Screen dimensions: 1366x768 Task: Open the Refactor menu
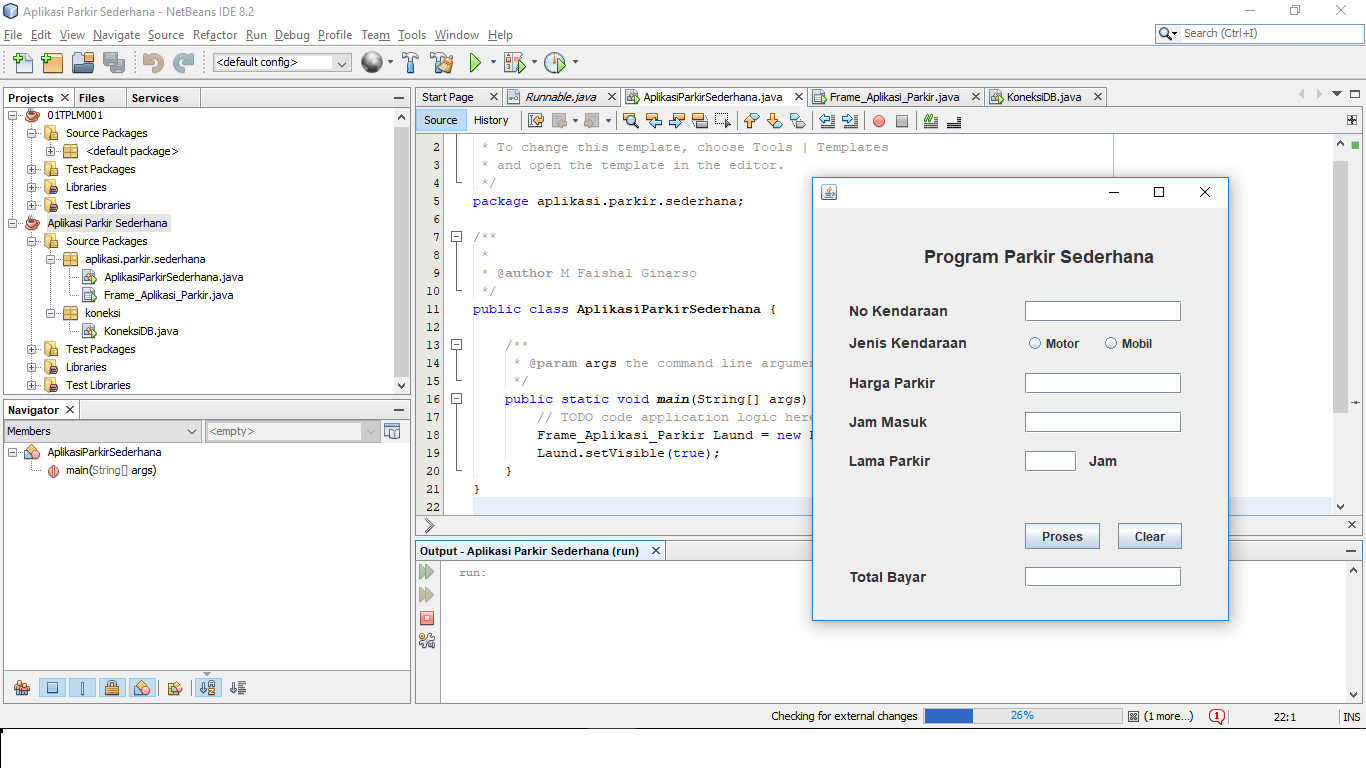[215, 34]
